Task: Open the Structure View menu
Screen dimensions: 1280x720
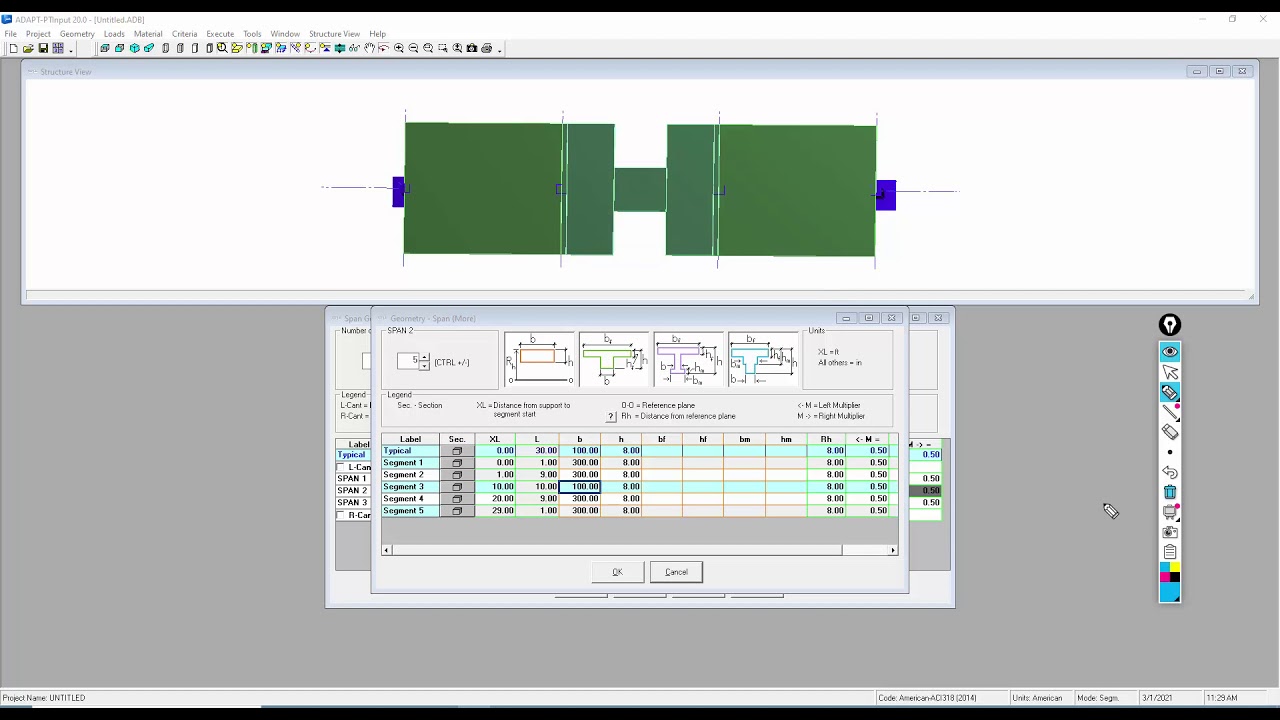Action: point(334,34)
